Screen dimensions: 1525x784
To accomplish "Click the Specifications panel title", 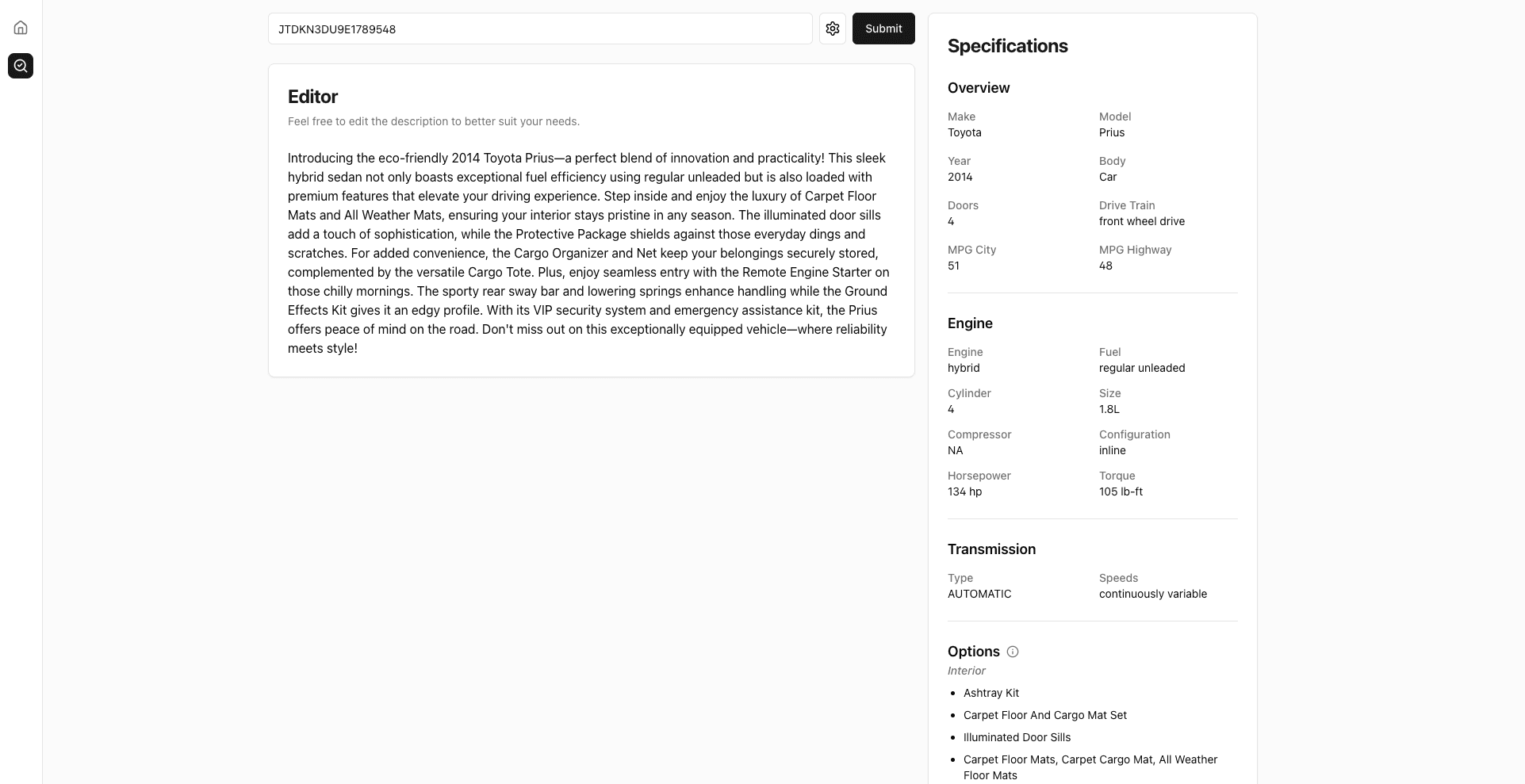I will pyautogui.click(x=1007, y=46).
